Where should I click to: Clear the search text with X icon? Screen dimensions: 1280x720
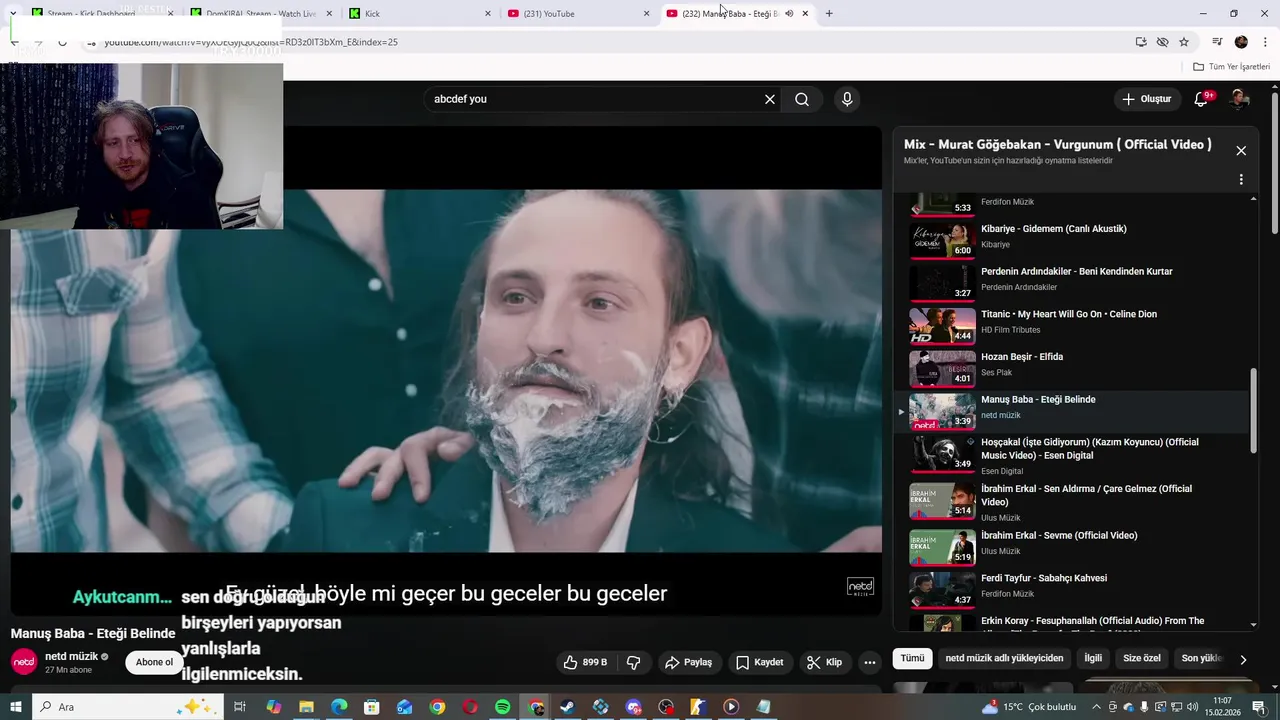click(x=770, y=99)
